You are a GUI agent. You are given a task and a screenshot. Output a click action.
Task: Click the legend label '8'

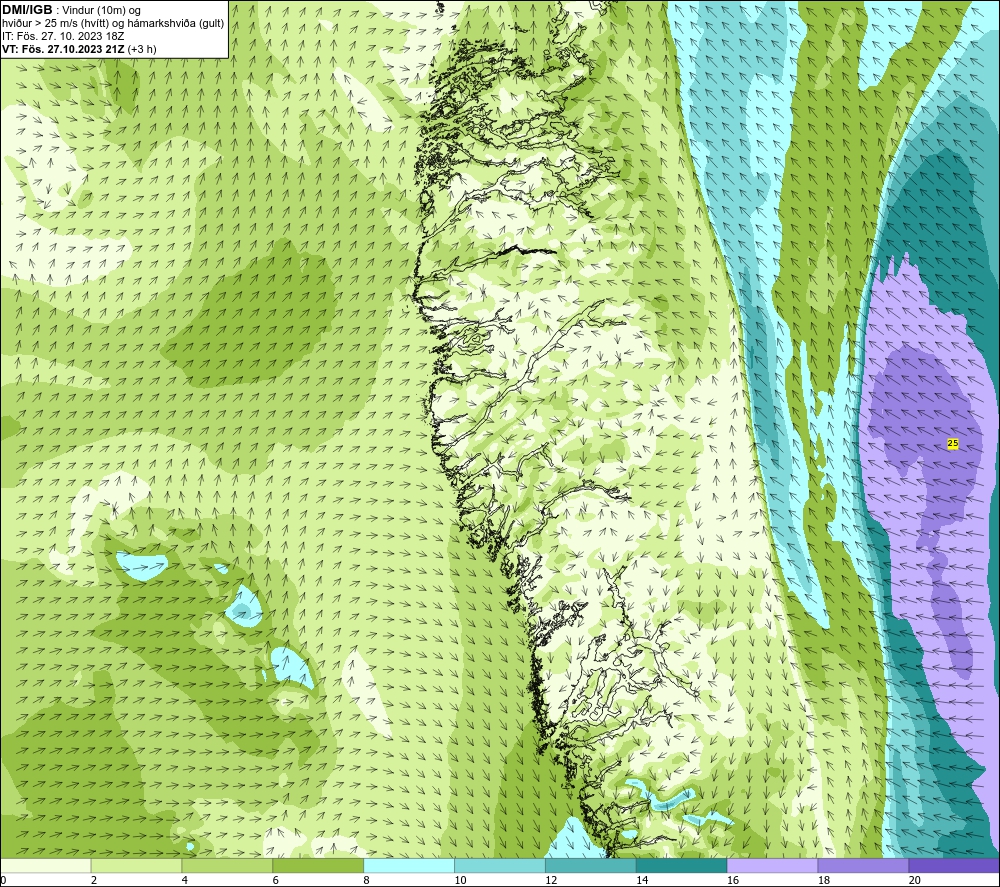click(367, 880)
